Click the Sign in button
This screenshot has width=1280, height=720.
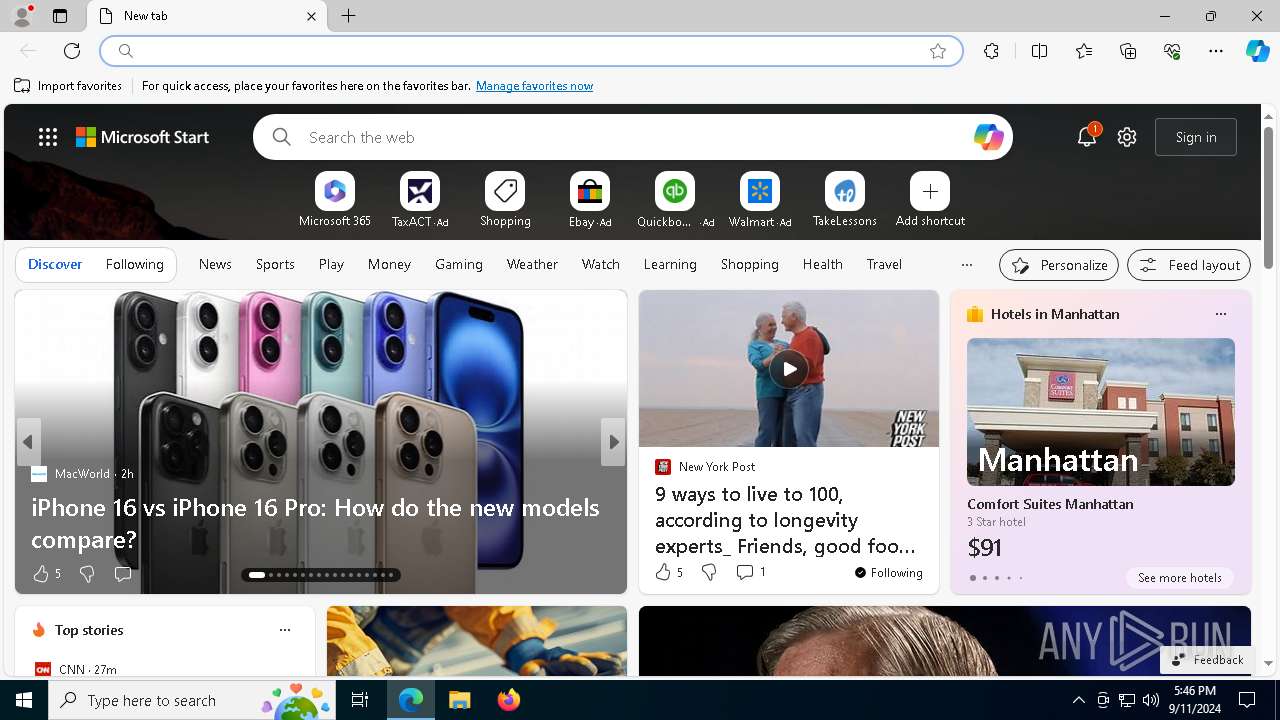1196,137
